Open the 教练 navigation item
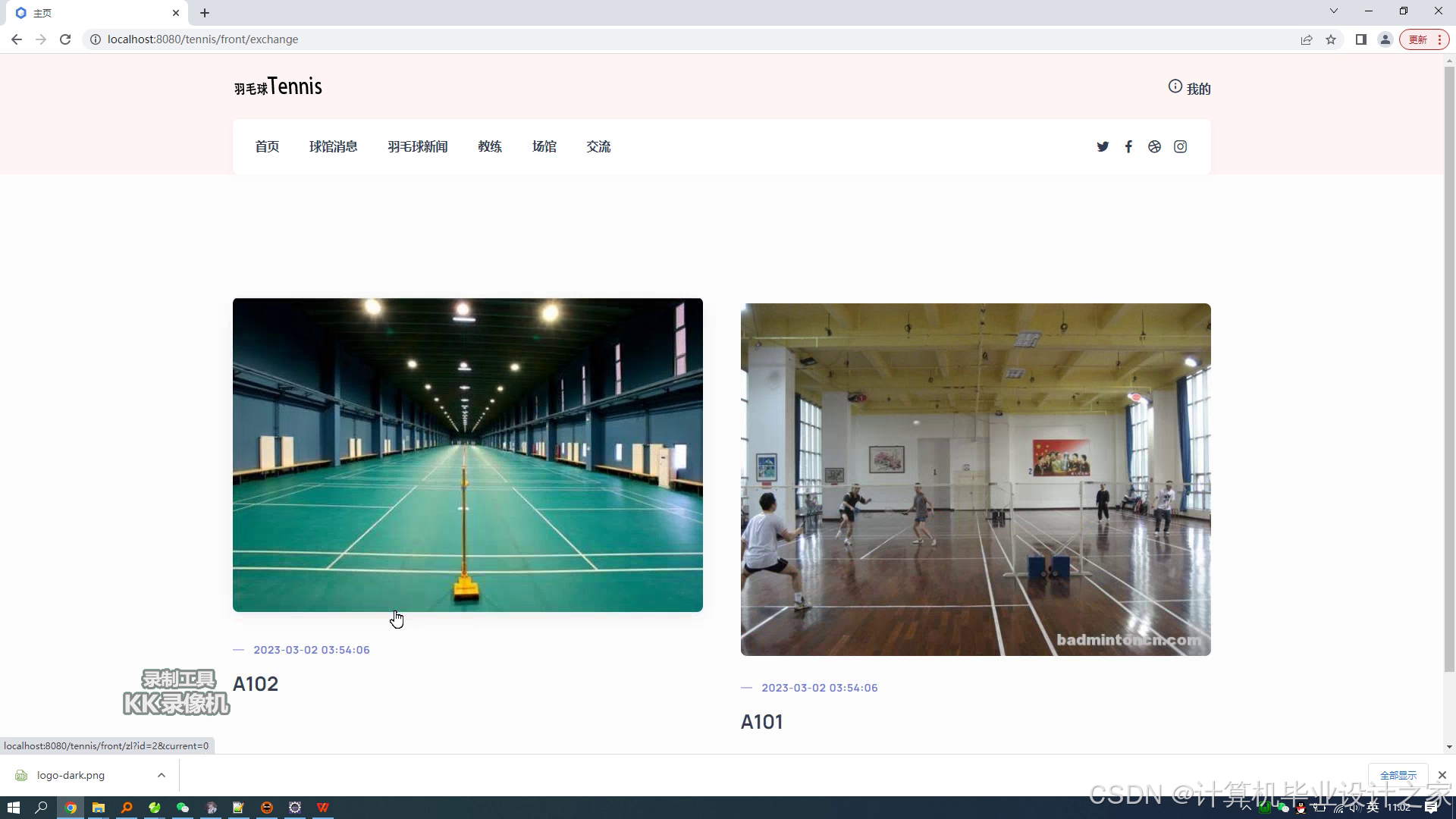Image resolution: width=1456 pixels, height=819 pixels. point(490,146)
